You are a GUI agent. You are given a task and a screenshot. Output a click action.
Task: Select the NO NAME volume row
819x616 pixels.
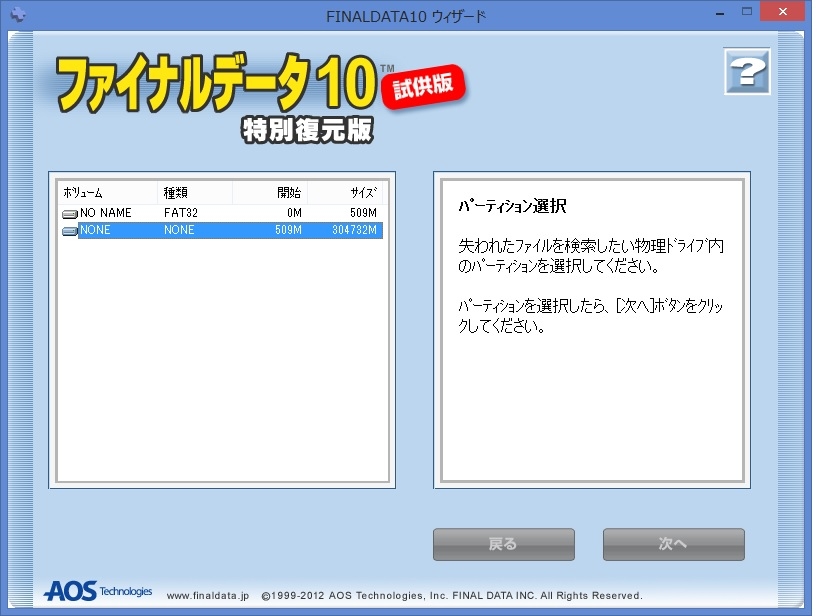(x=223, y=213)
